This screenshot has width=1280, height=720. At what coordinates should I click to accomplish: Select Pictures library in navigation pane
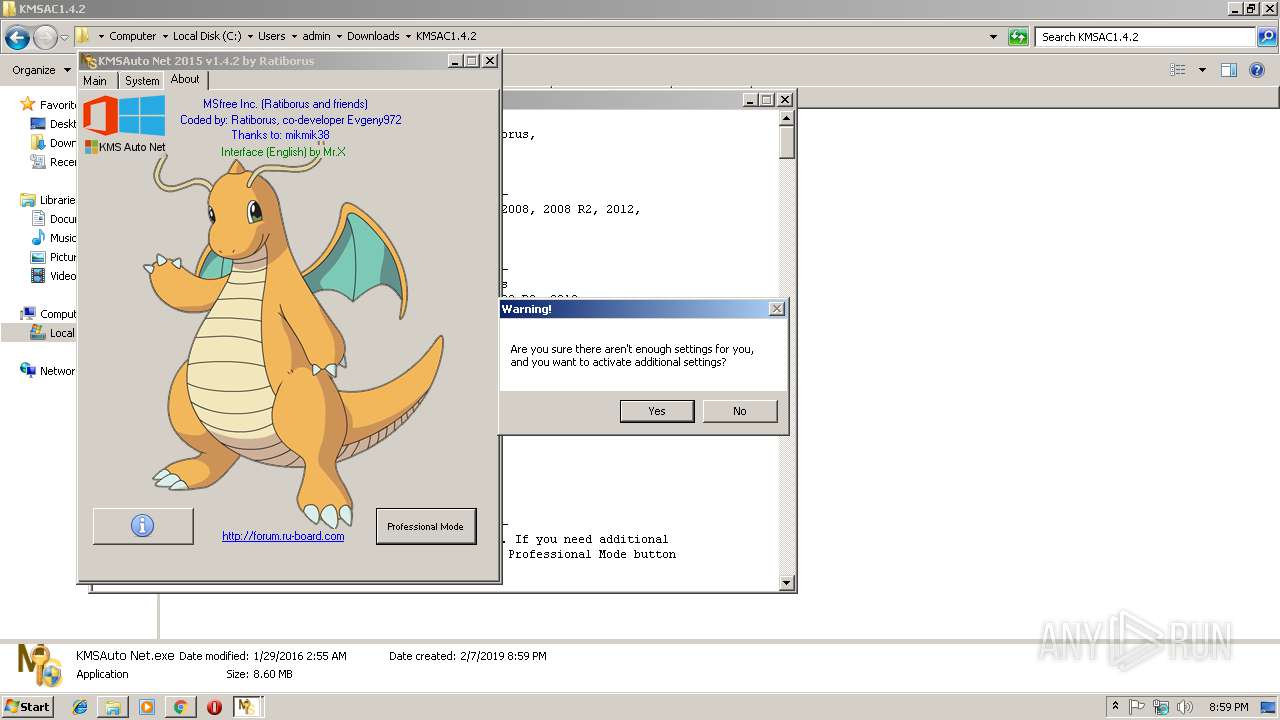tap(52, 257)
